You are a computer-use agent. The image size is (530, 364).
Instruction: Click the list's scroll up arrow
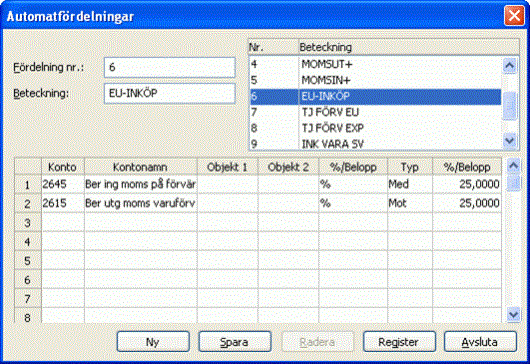(510, 65)
